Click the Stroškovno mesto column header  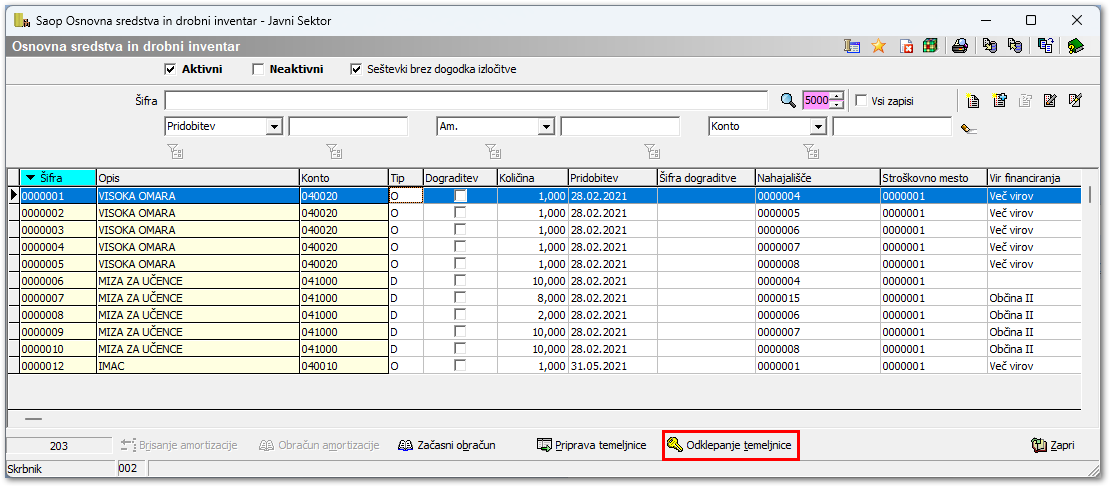pyautogui.click(x=933, y=178)
